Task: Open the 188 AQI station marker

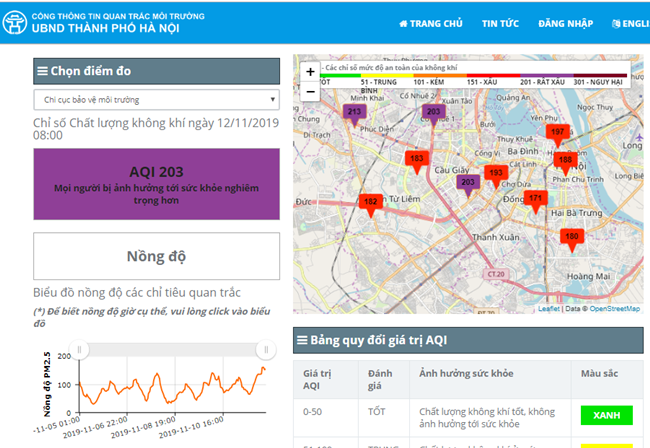Action: pos(565,160)
